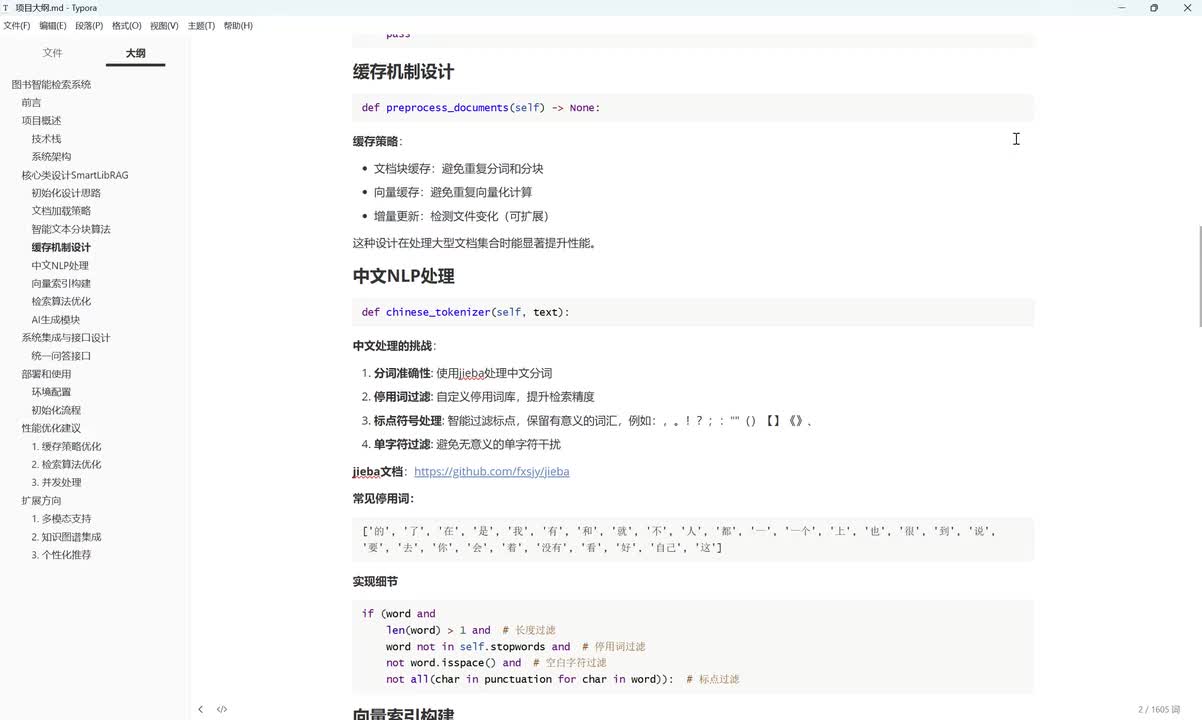Viewport: 1202px width, 720px height.
Task: Open 初始化流程 outline entry
Action: tap(56, 410)
